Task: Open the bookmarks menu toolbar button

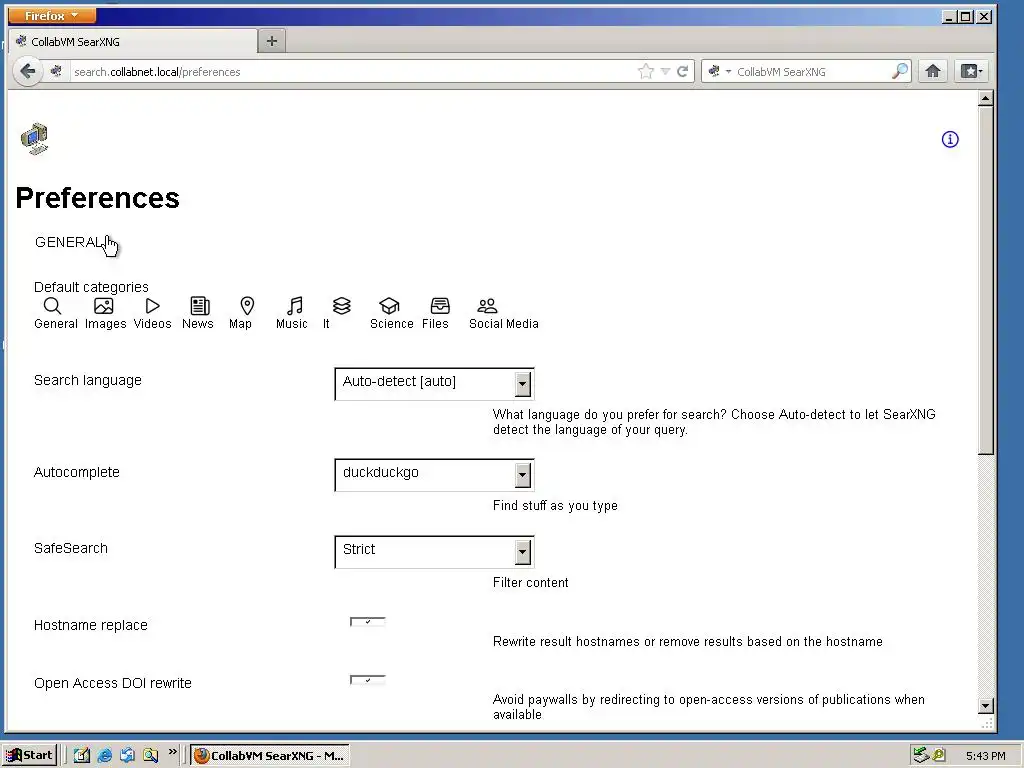Action: pyautogui.click(x=971, y=71)
